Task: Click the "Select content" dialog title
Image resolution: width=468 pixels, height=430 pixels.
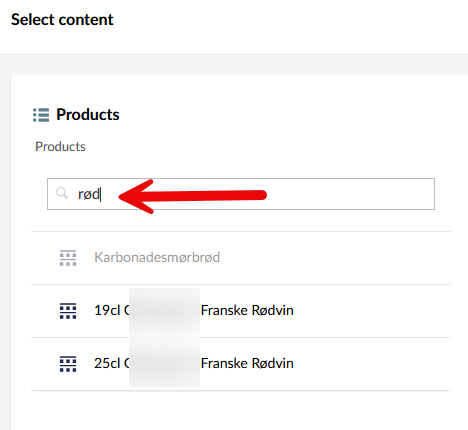Action: pos(62,19)
